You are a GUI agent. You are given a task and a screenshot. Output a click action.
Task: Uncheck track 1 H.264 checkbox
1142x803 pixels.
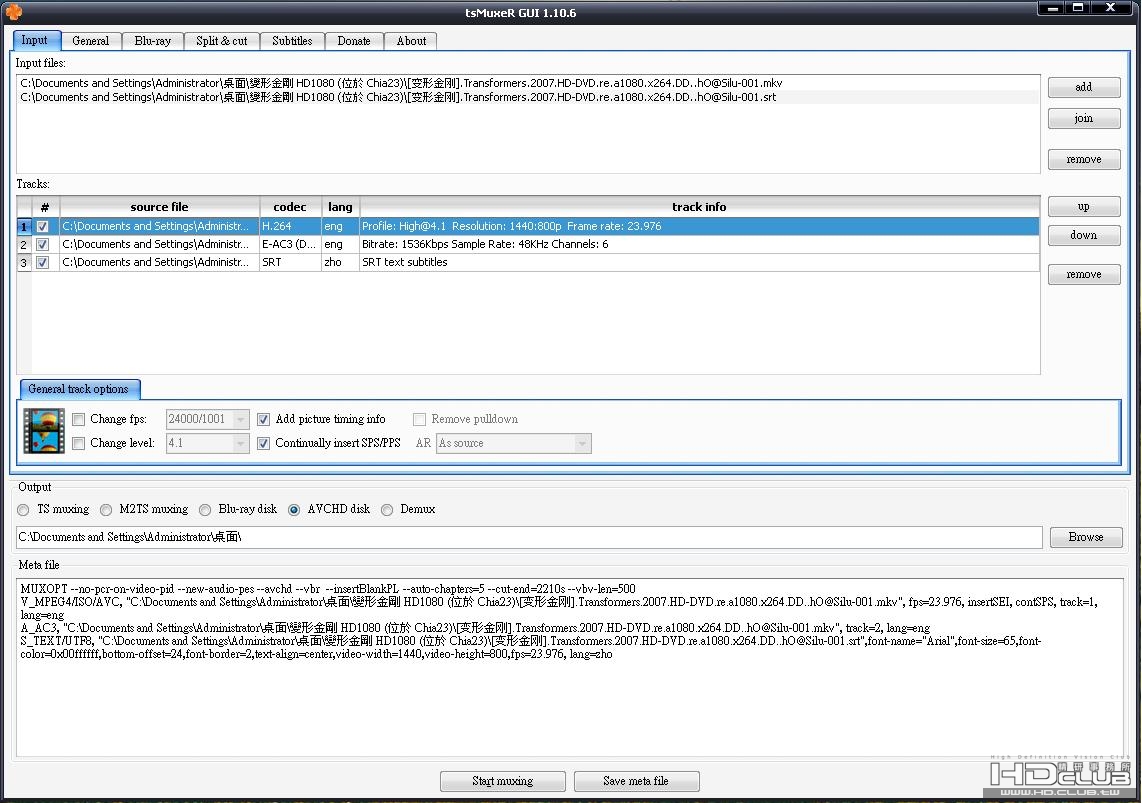[43, 226]
